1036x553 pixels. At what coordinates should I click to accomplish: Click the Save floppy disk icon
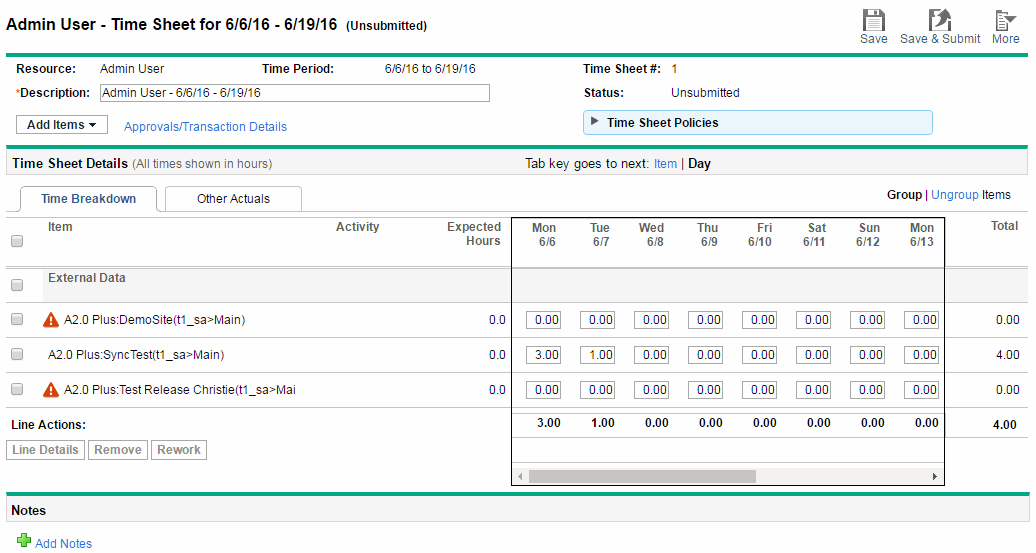coord(873,20)
